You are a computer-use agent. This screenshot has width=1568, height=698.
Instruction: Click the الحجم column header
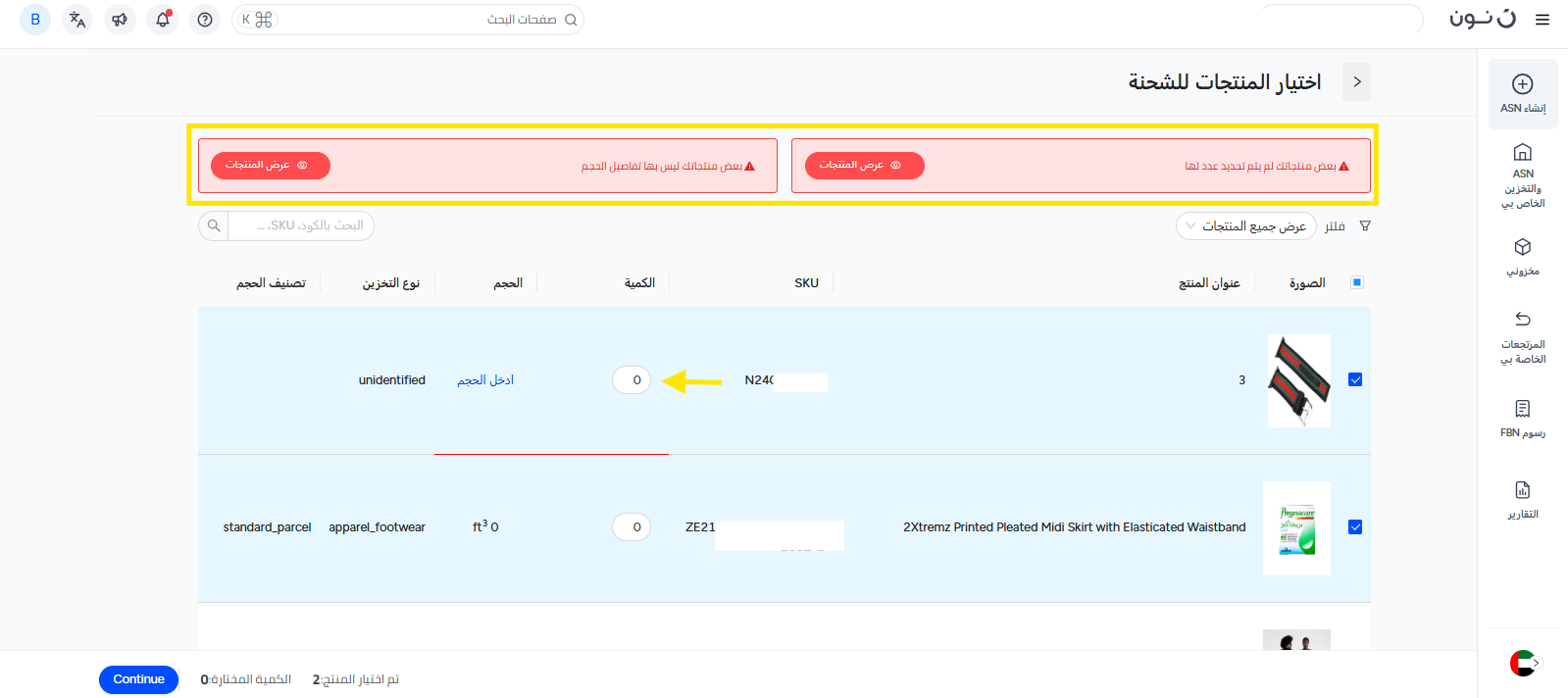(x=508, y=283)
